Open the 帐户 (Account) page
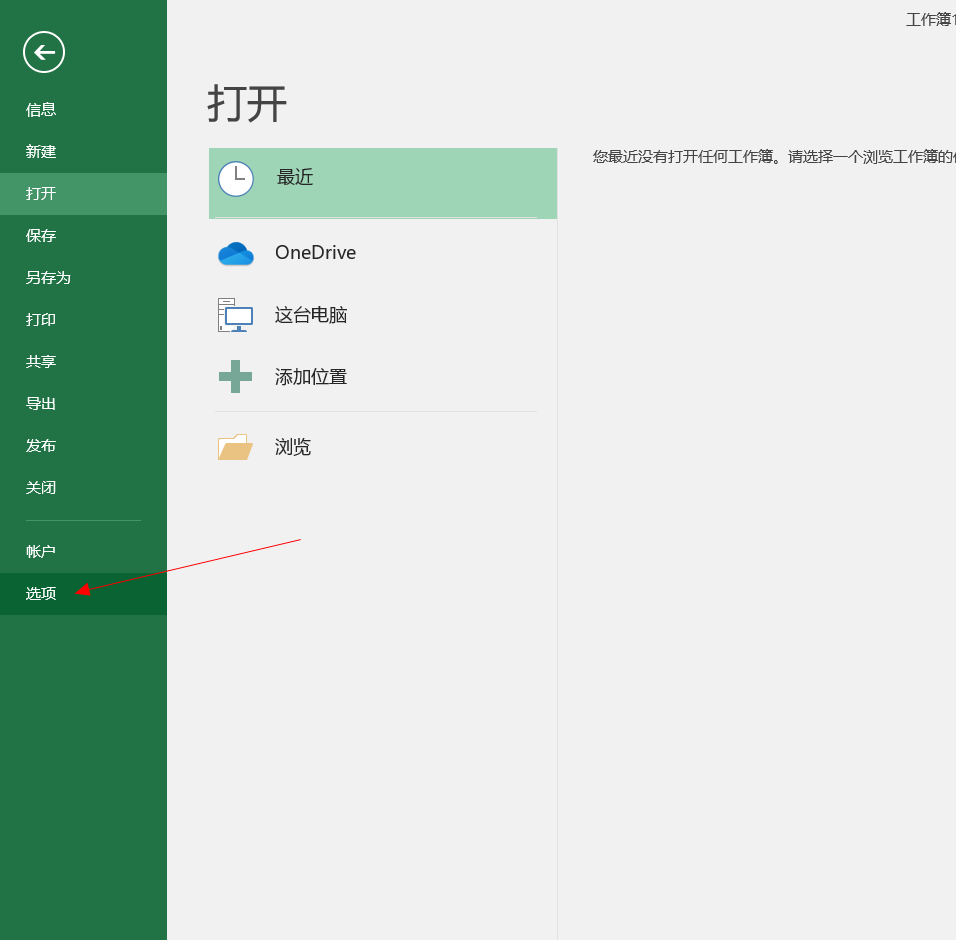956x940 pixels. pos(41,552)
